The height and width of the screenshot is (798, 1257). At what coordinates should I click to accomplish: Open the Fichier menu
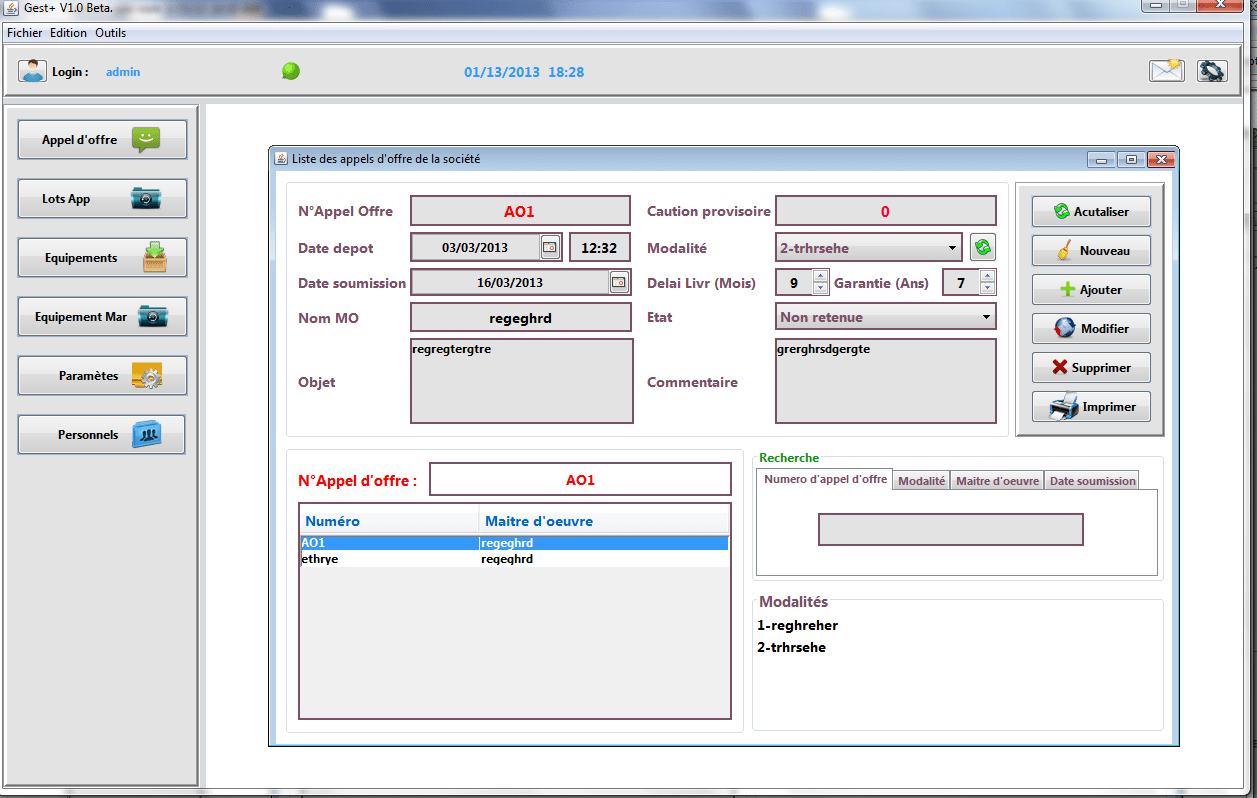click(x=25, y=33)
